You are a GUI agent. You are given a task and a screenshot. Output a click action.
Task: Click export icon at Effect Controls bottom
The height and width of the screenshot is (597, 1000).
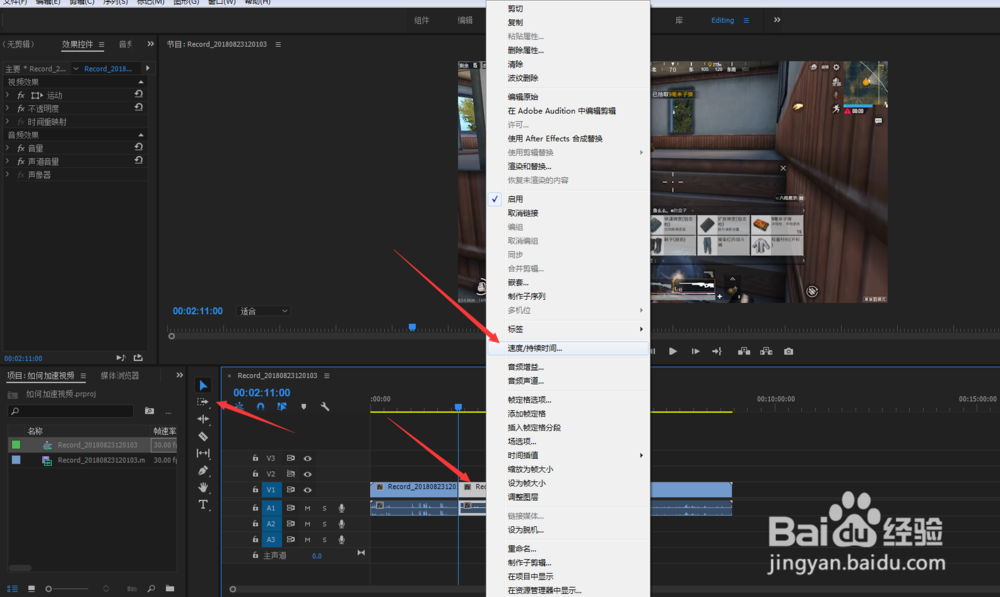[138, 358]
